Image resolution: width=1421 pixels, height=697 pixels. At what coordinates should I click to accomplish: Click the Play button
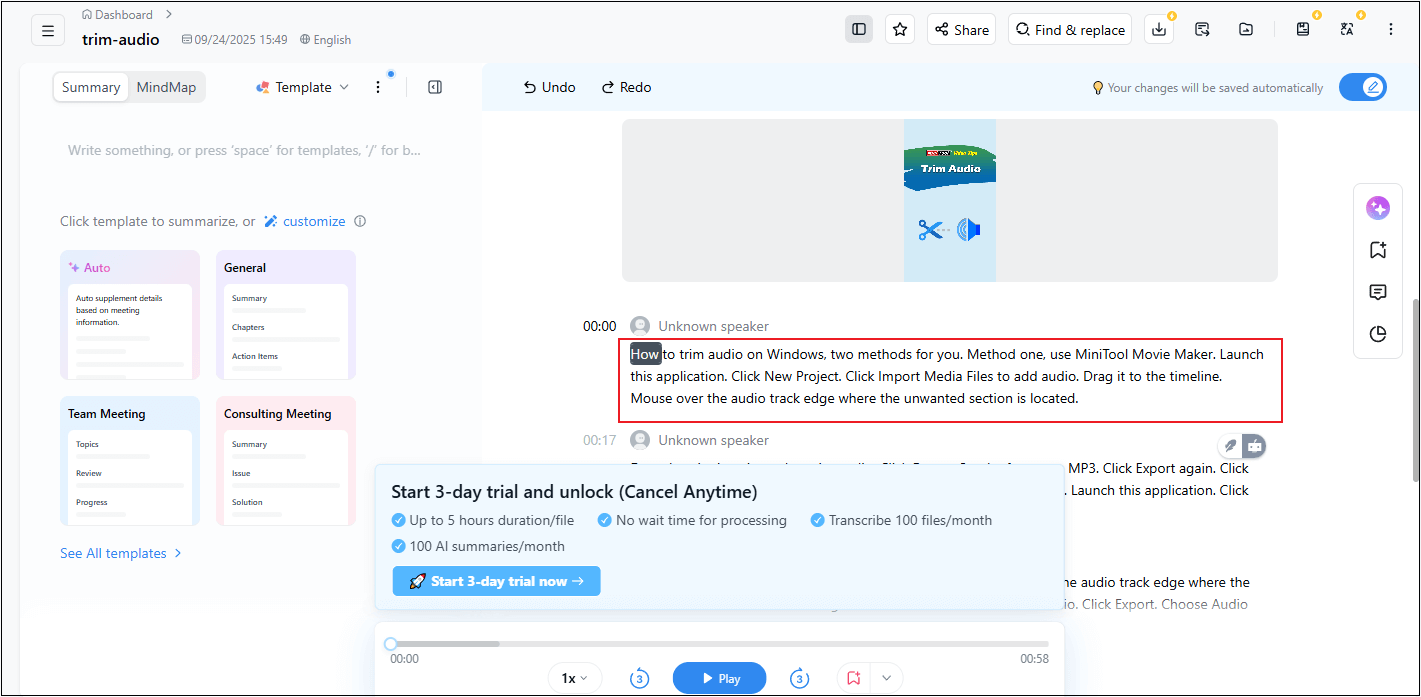[x=720, y=678]
